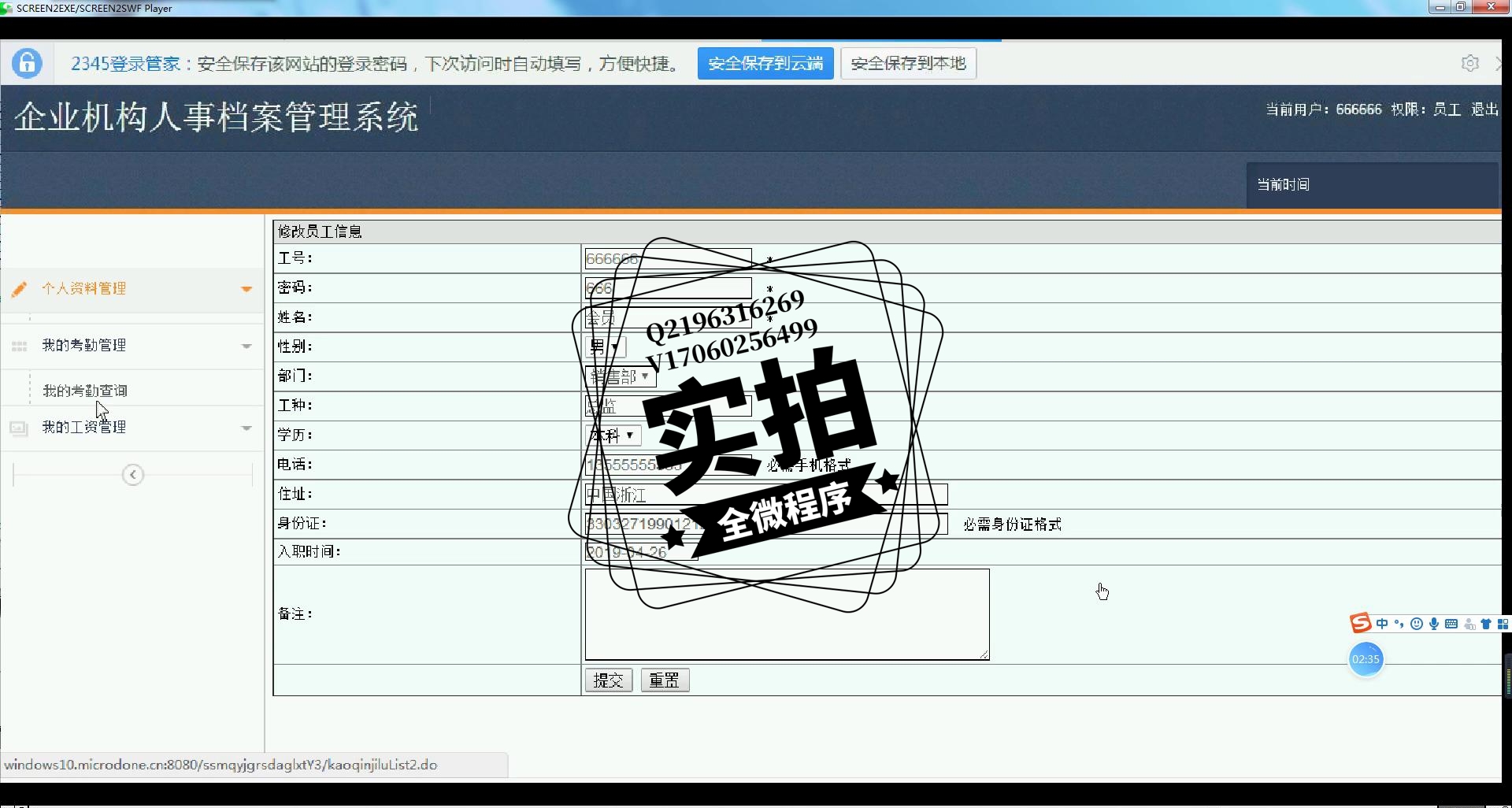Open the 个人资料管理 menu
The image size is (1512, 808).
(x=132, y=289)
